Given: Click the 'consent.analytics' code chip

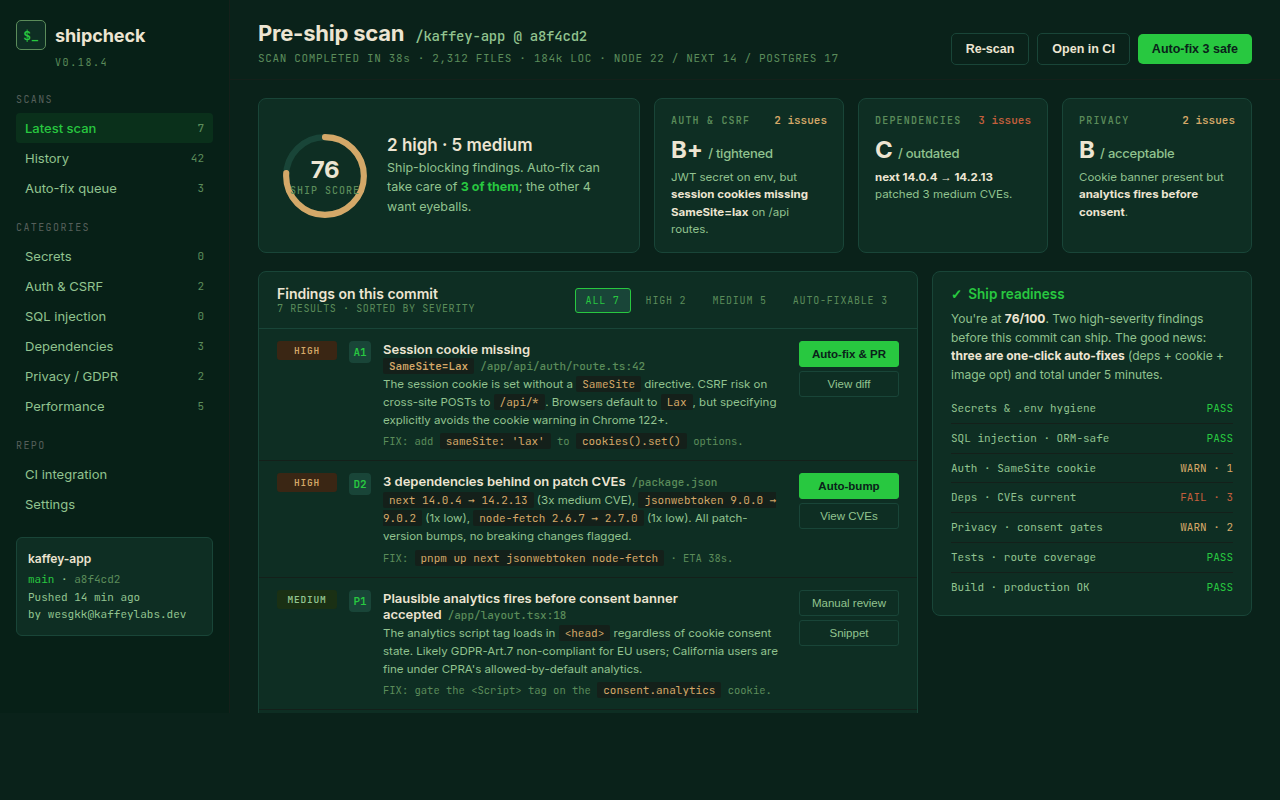Looking at the screenshot, I should [x=660, y=690].
